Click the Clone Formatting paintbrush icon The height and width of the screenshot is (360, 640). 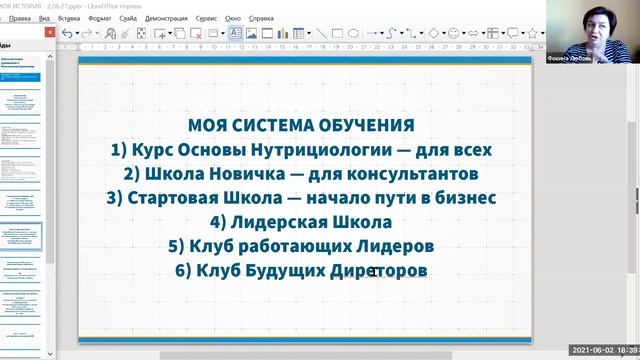[x=125, y=33]
